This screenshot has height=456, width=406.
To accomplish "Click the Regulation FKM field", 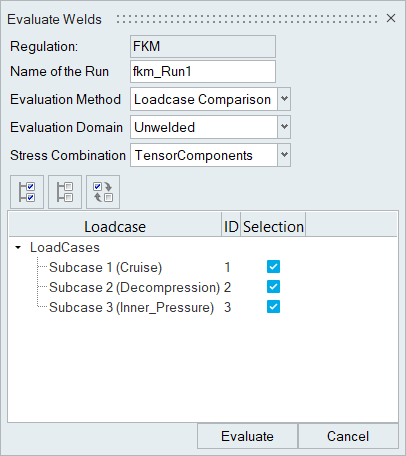I will (203, 46).
